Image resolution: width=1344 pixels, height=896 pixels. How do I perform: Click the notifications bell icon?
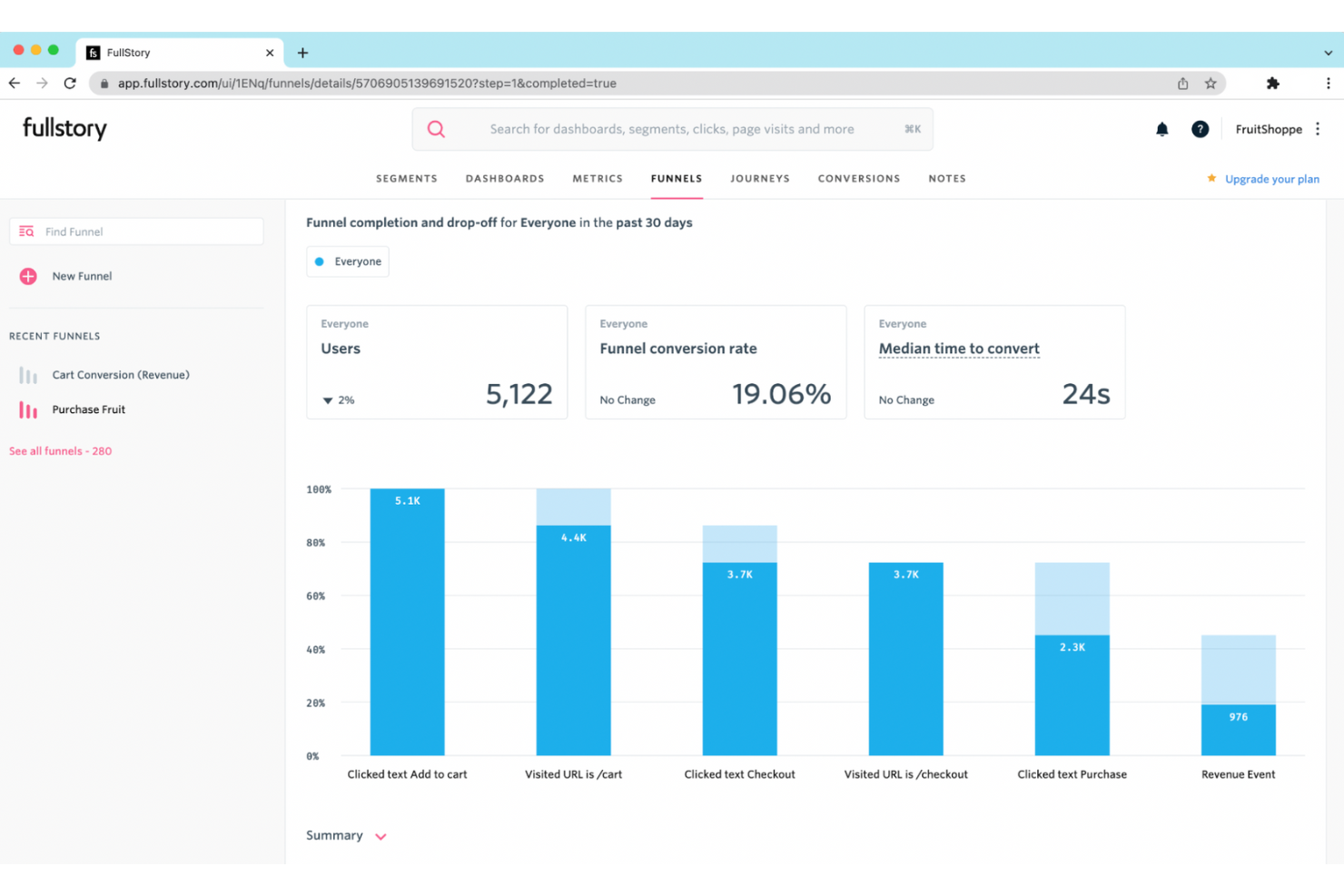1161,130
